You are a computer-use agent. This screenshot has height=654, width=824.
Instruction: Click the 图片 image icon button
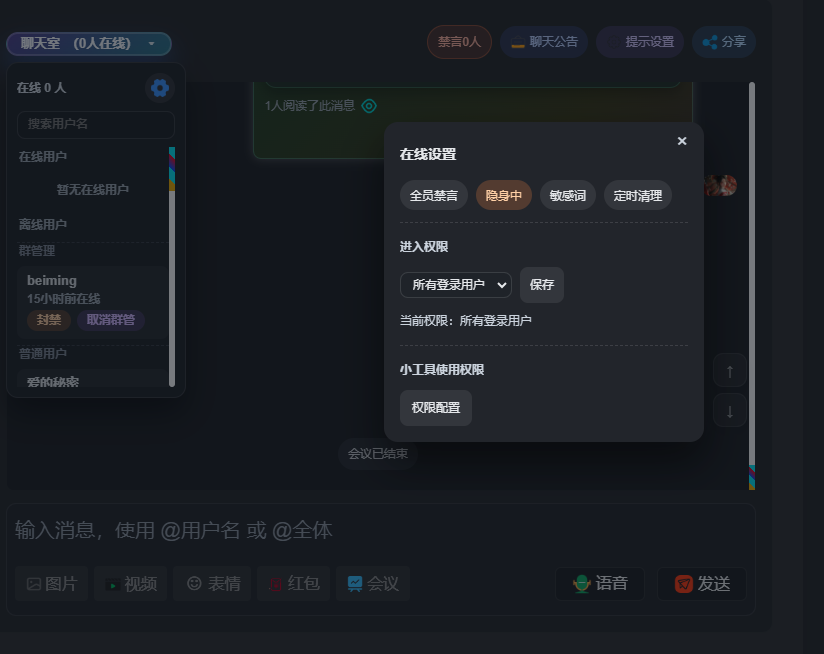[x=52, y=583]
